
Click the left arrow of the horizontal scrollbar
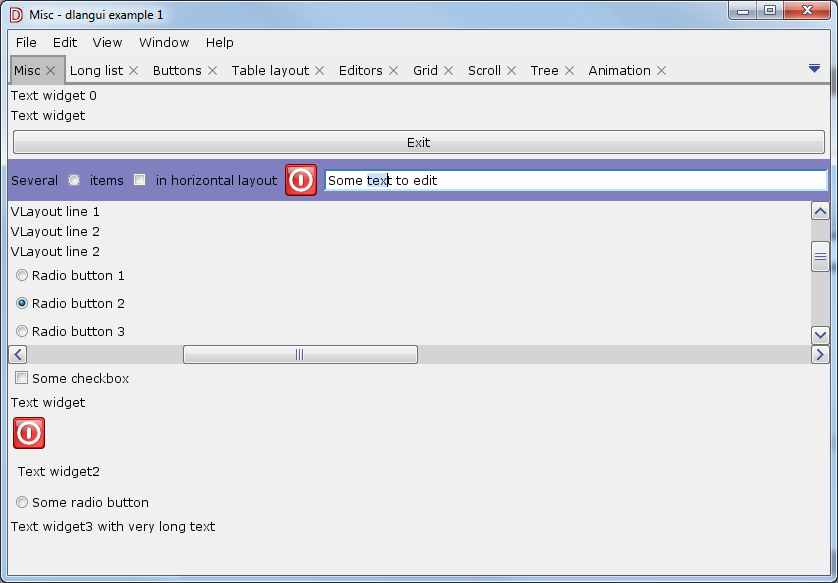click(x=17, y=354)
